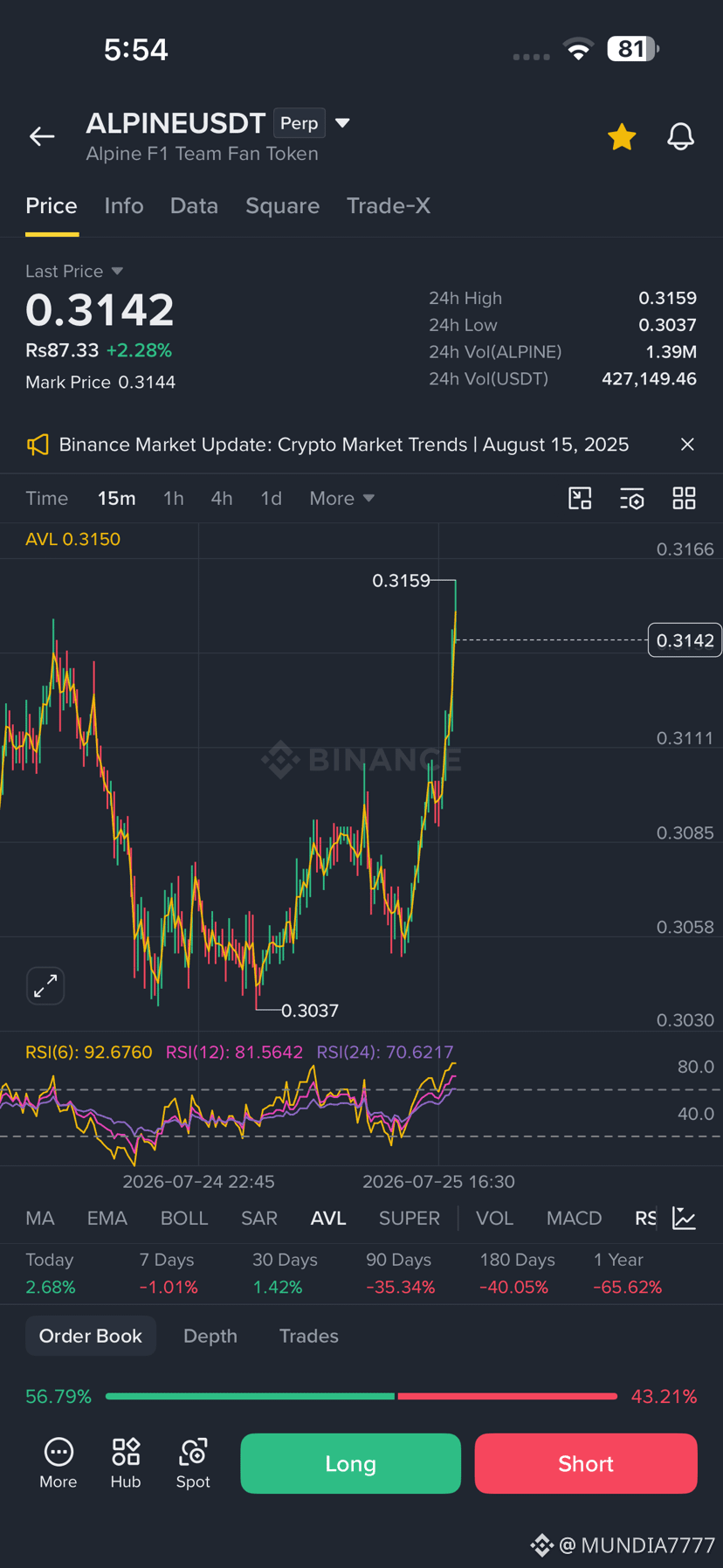This screenshot has width=723, height=1568.
Task: Tap the Wi-Fi icon in status bar
Action: 578,49
